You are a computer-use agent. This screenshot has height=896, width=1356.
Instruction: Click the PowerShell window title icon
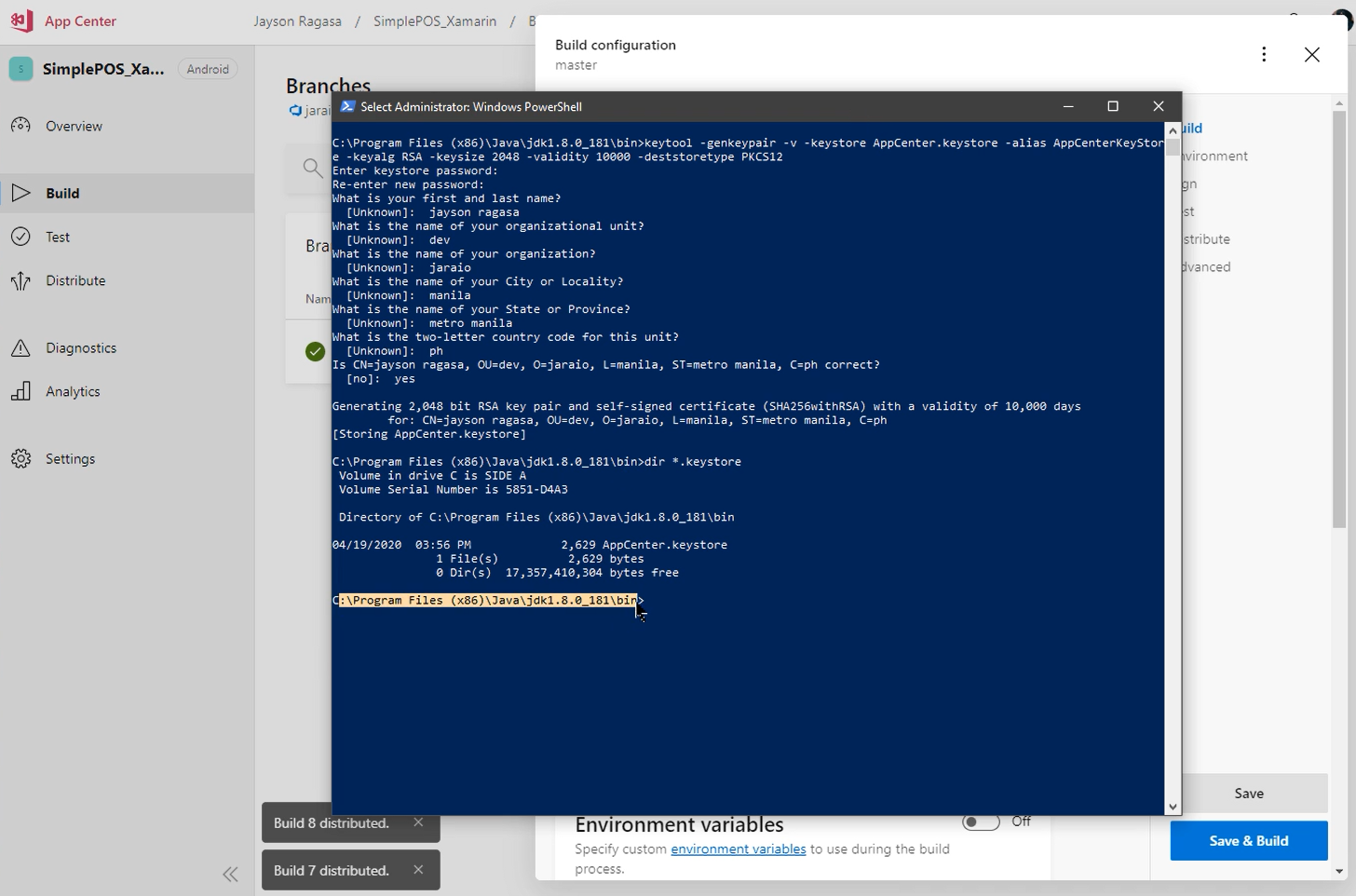pos(347,106)
